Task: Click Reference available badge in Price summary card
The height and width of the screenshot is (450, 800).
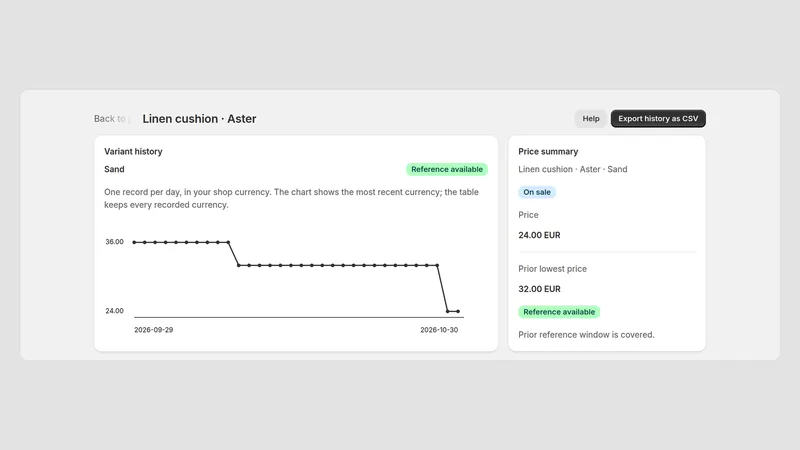Action: tap(559, 312)
